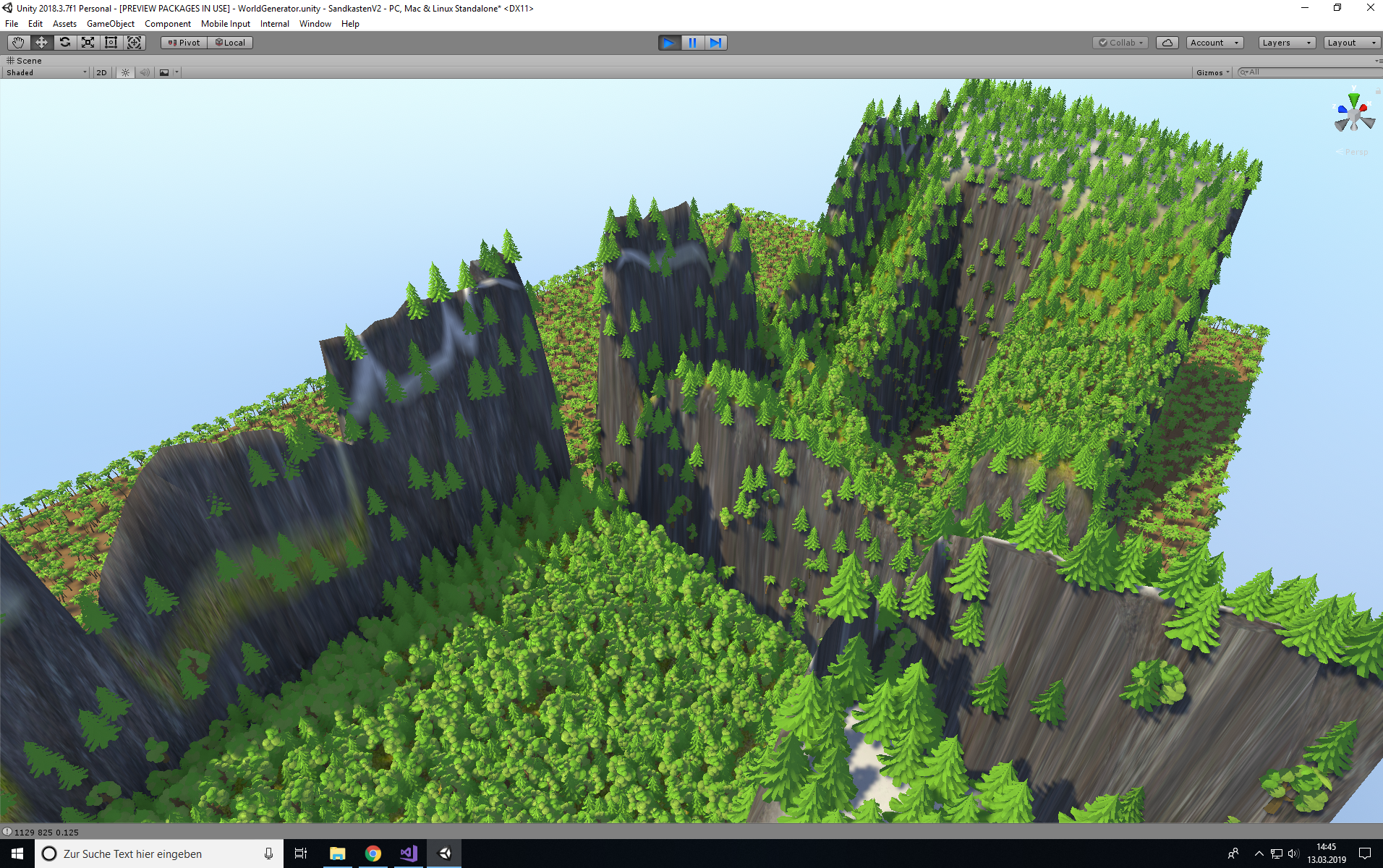Expand the Gizmos dropdown
The height and width of the screenshot is (868, 1383).
1212,72
